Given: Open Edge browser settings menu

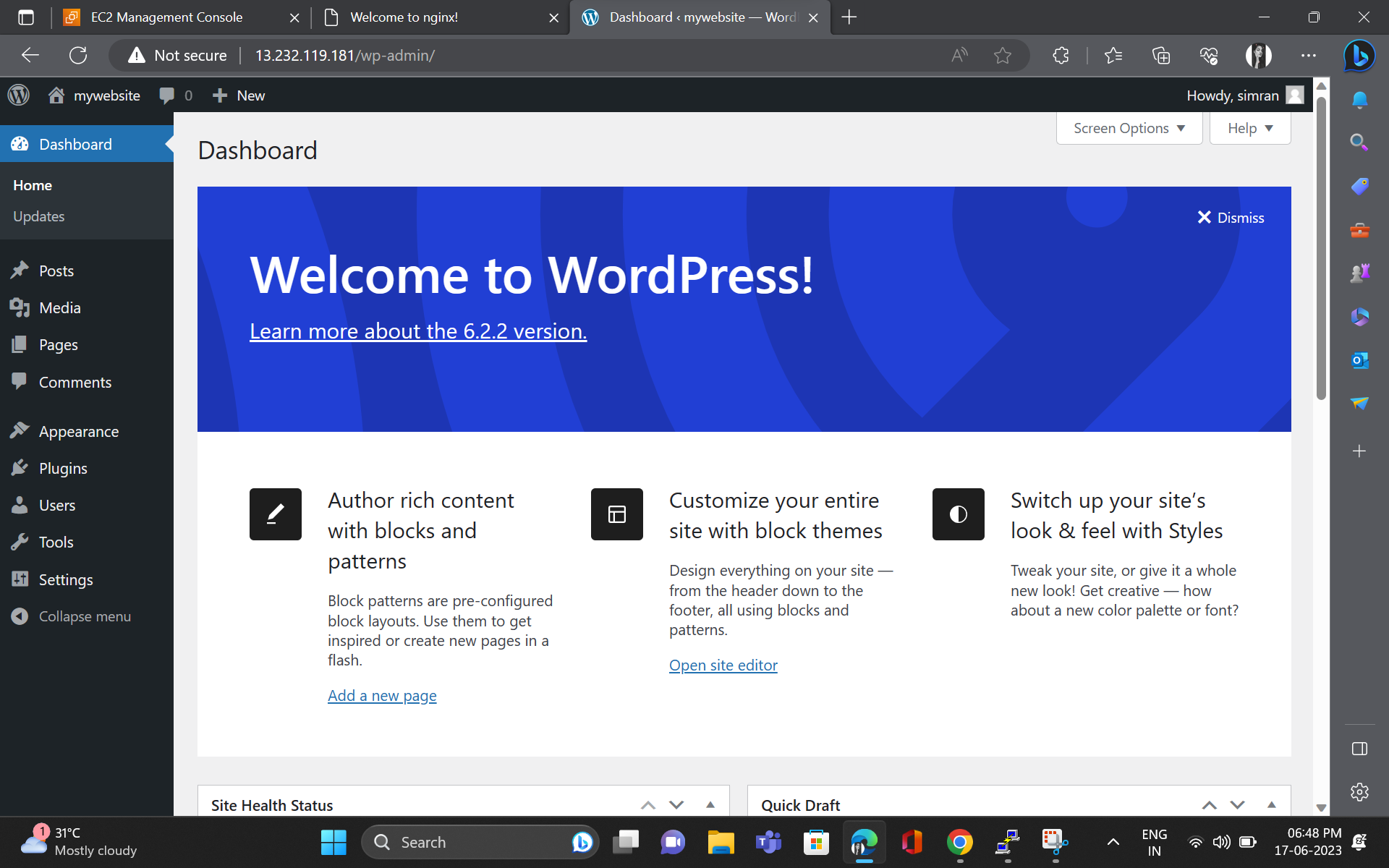Looking at the screenshot, I should (1308, 55).
